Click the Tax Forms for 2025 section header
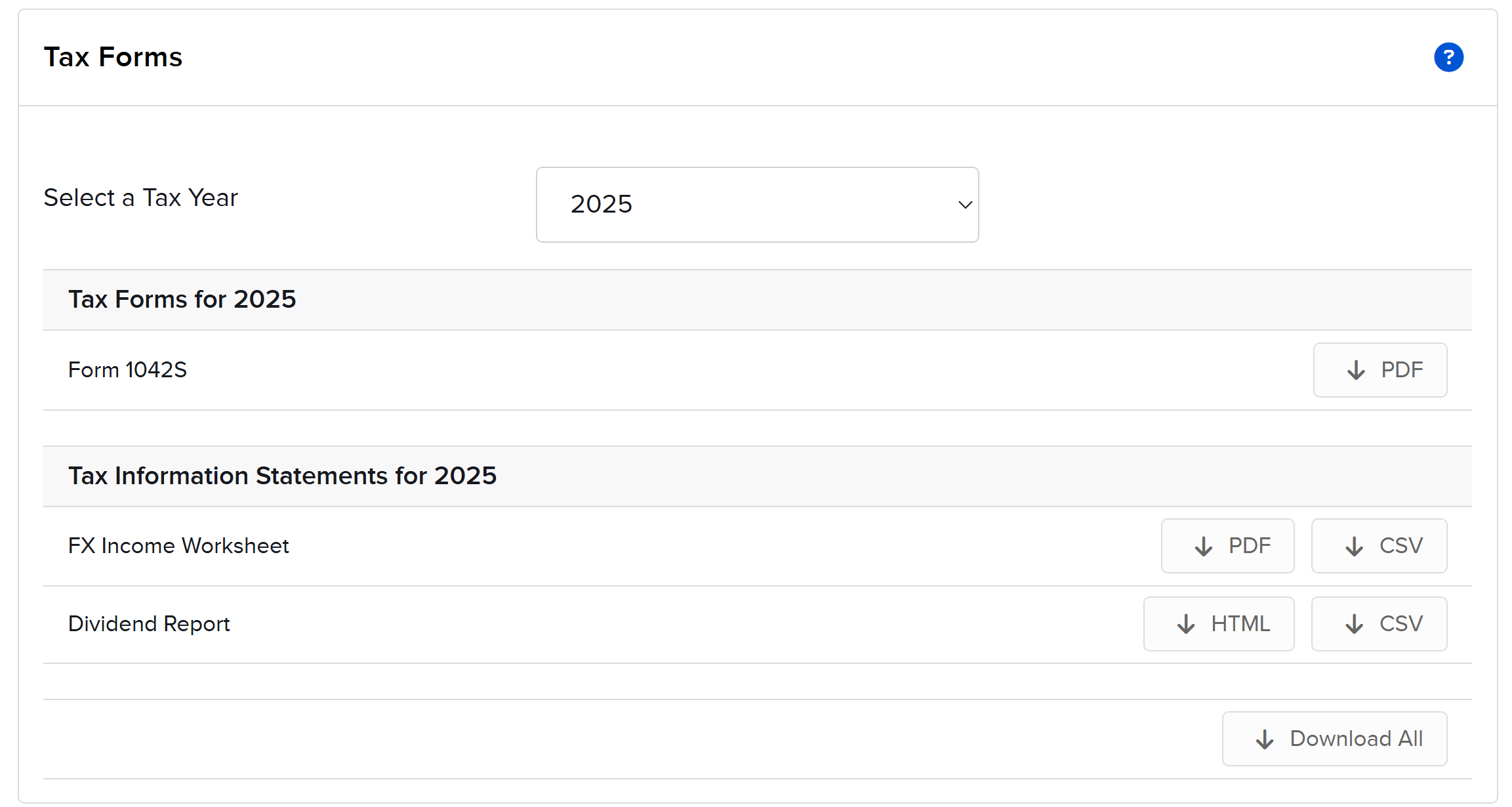 182,299
